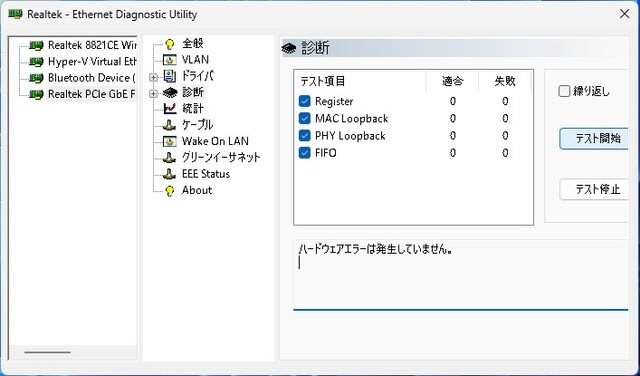The height and width of the screenshot is (376, 640).
Task: Open the Wake On LAN icon
Action: (x=169, y=141)
